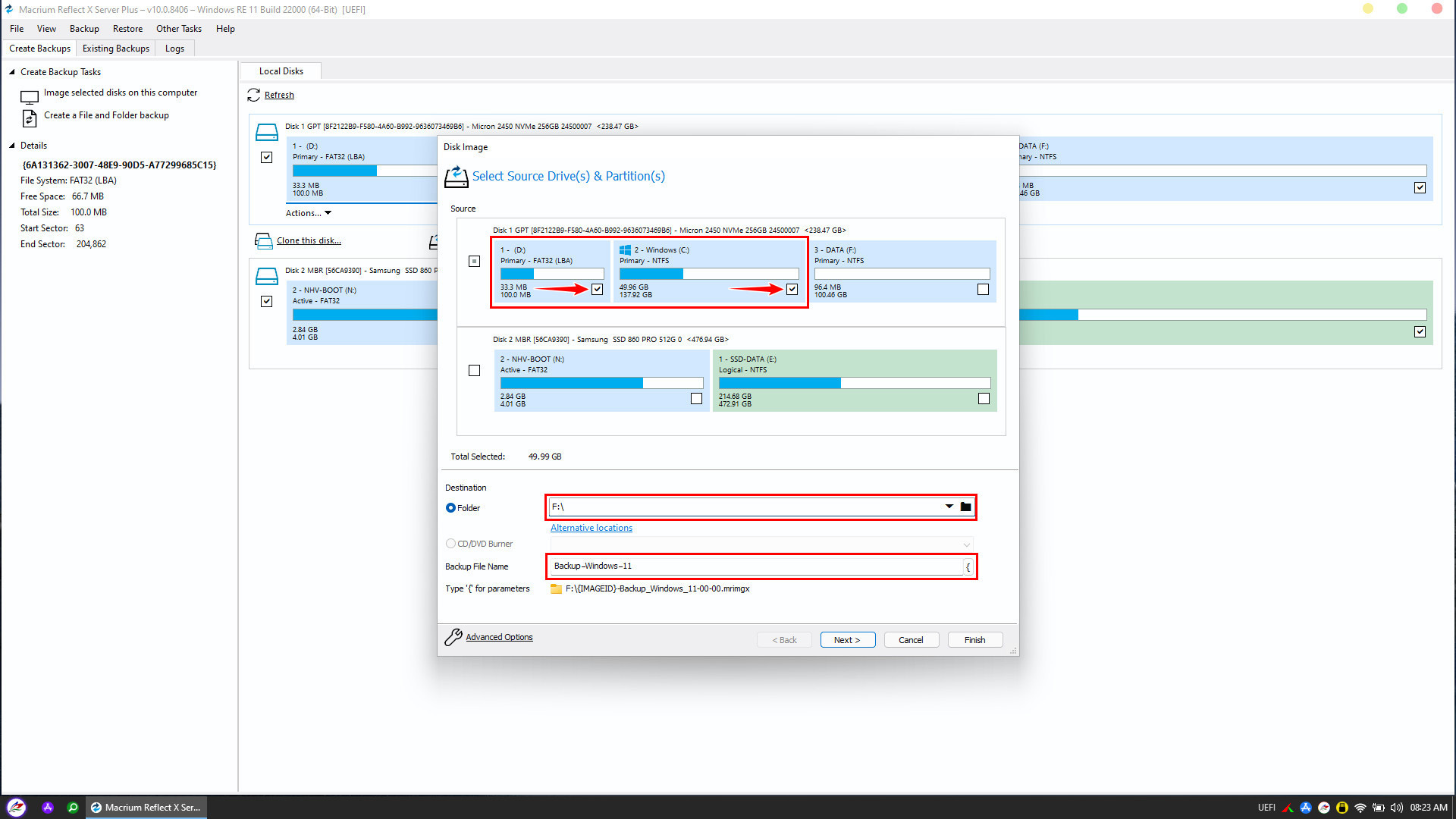Click the Next button

[847, 640]
